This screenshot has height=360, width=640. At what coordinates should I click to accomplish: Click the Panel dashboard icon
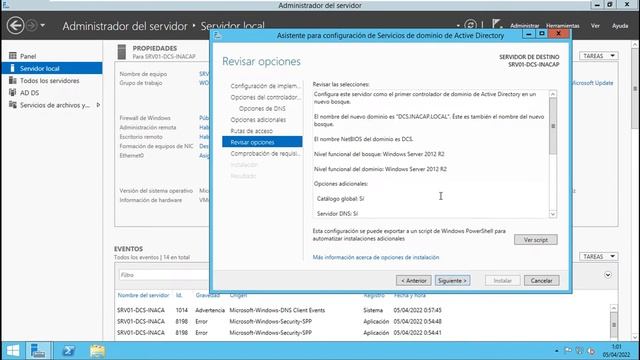[x=13, y=56]
